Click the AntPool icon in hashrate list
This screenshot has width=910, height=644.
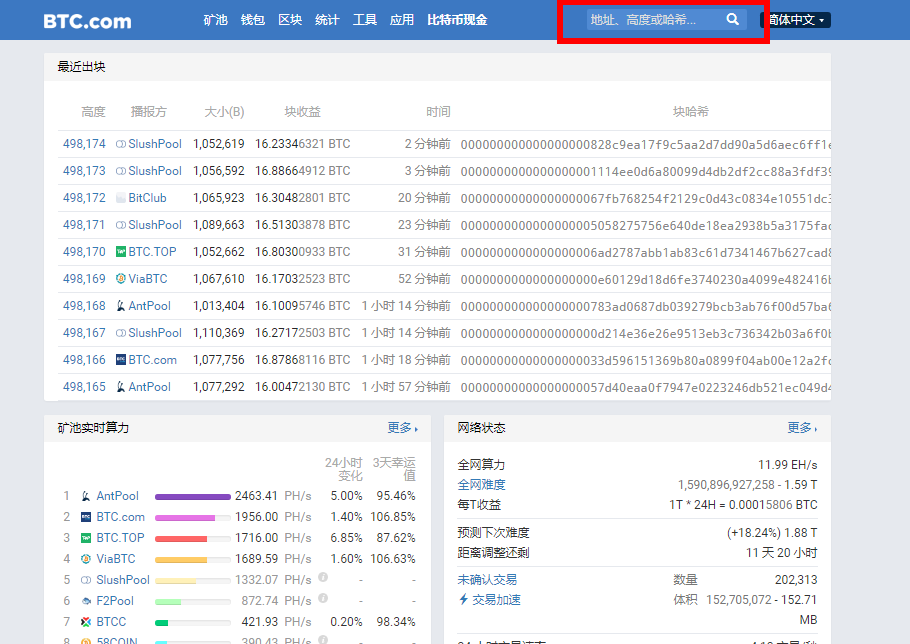pos(86,496)
